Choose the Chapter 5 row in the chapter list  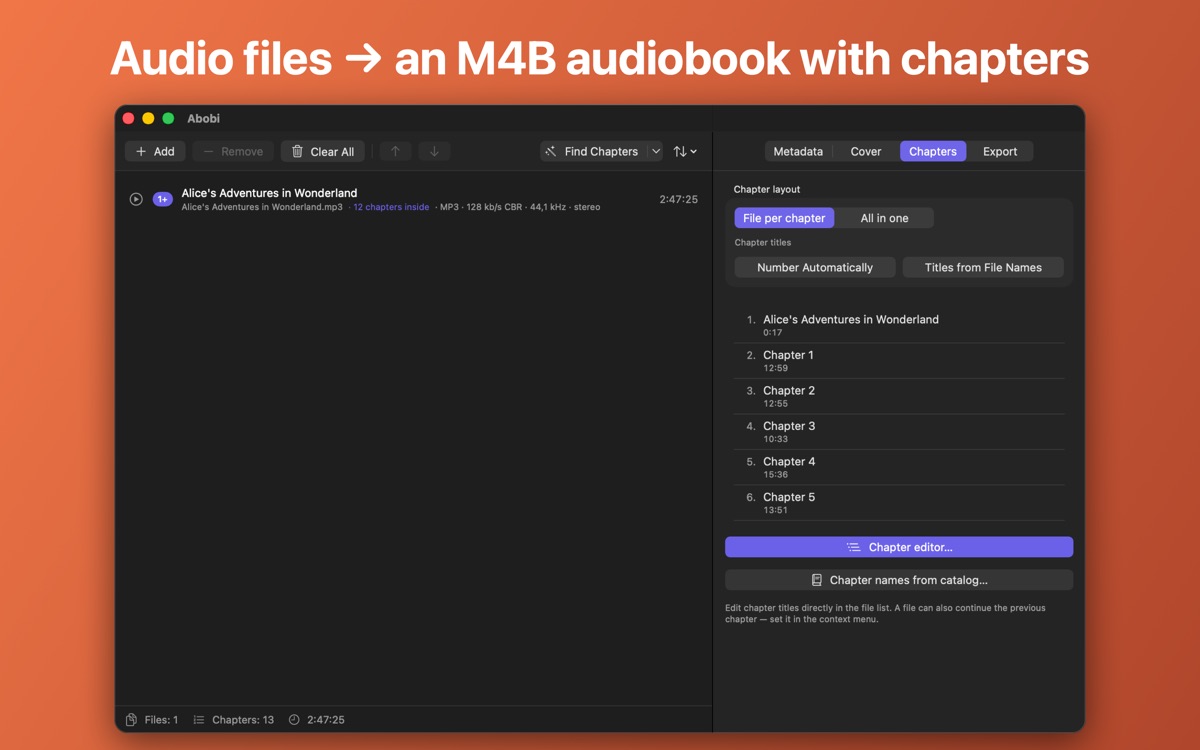[x=899, y=503]
